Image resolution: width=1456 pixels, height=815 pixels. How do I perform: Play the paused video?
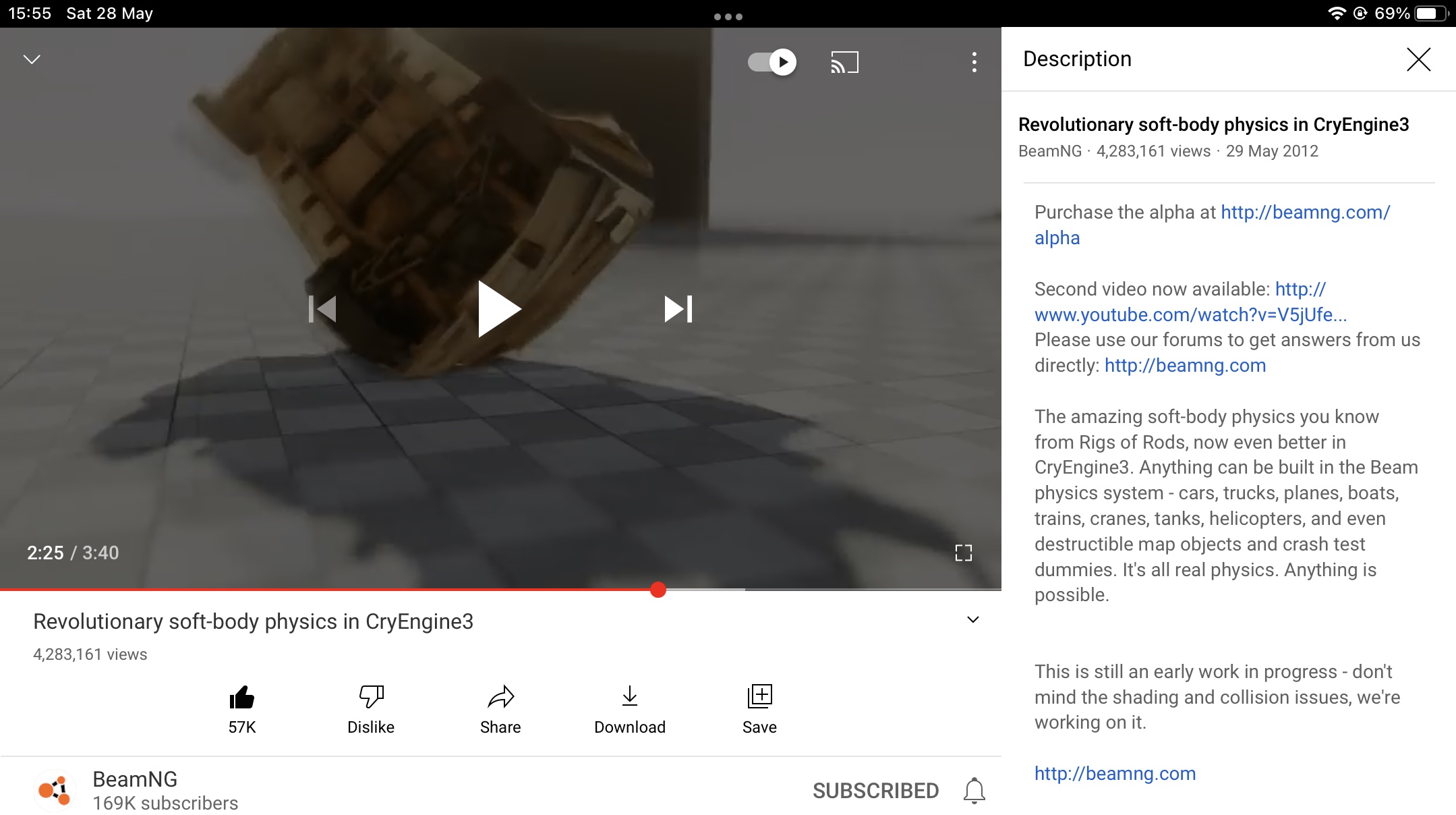click(499, 309)
